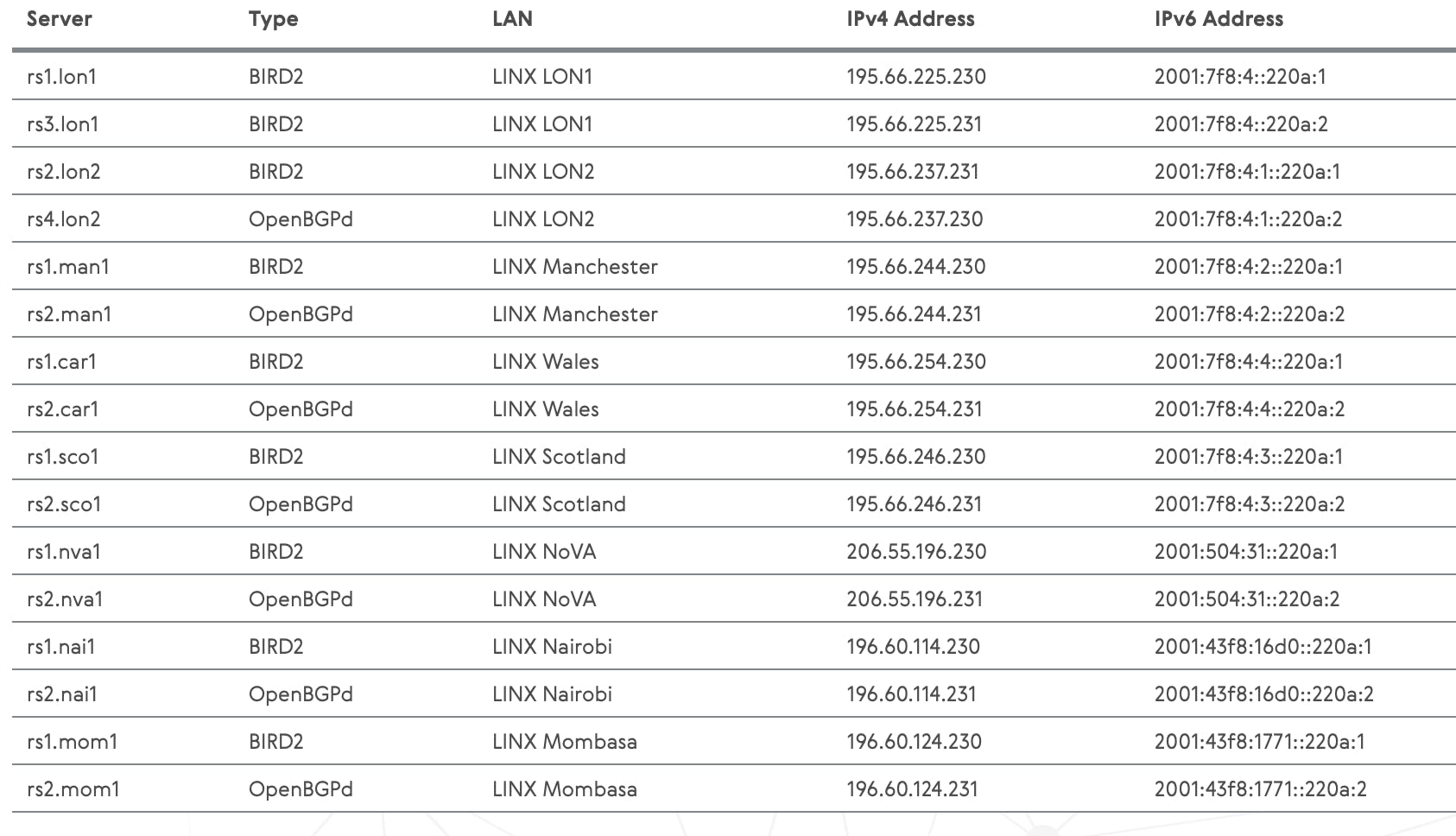This screenshot has width=1456, height=836.
Task: Click the OpenBGPd type for rs2.car1
Action: click(301, 409)
